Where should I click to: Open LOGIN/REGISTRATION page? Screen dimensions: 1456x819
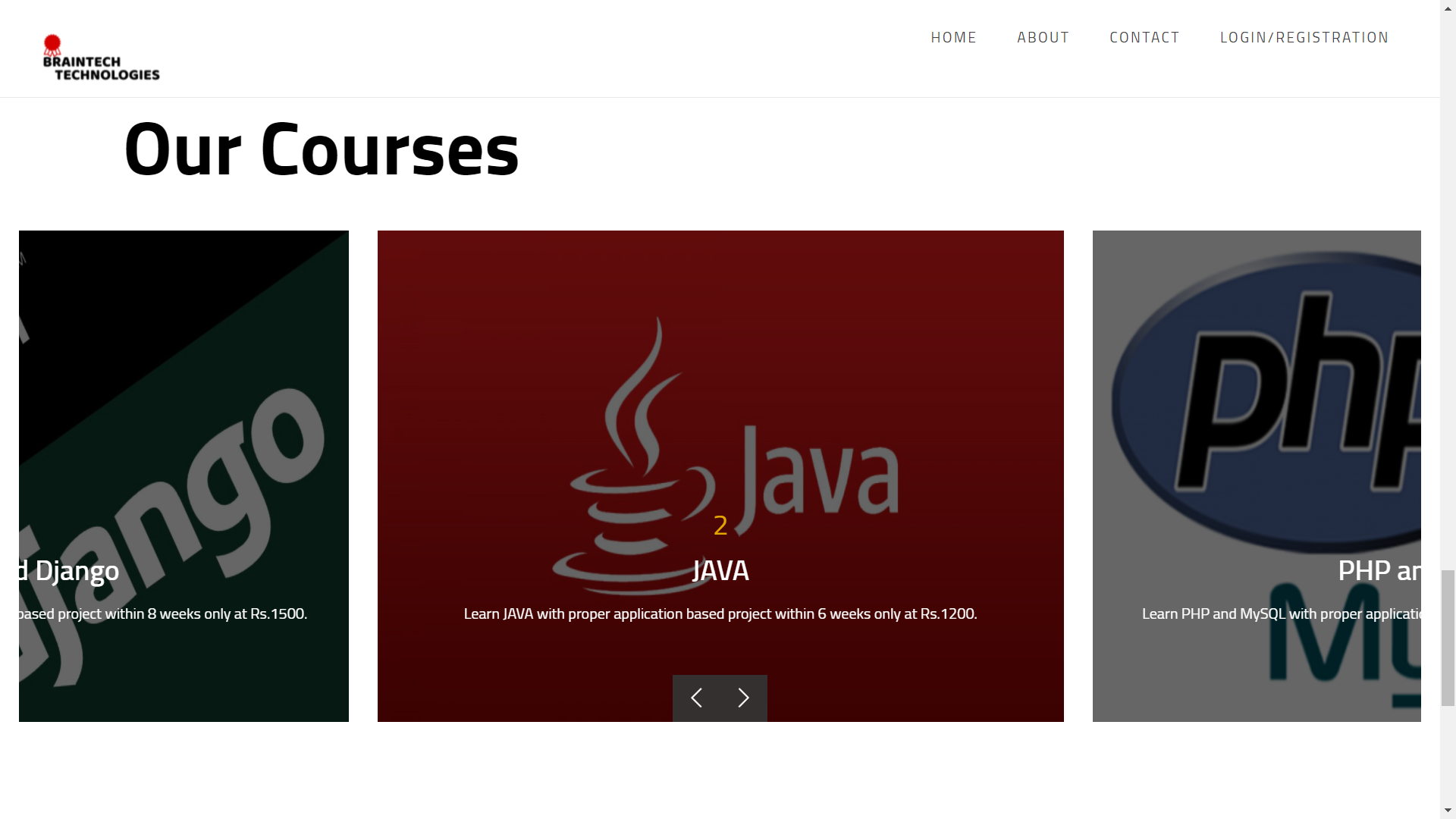(x=1304, y=37)
